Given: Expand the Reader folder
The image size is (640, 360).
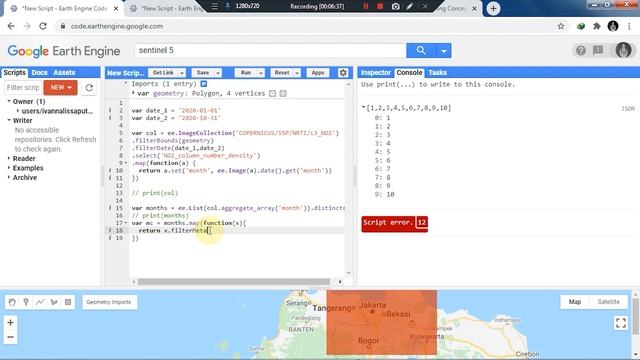Looking at the screenshot, I should (x=9, y=158).
